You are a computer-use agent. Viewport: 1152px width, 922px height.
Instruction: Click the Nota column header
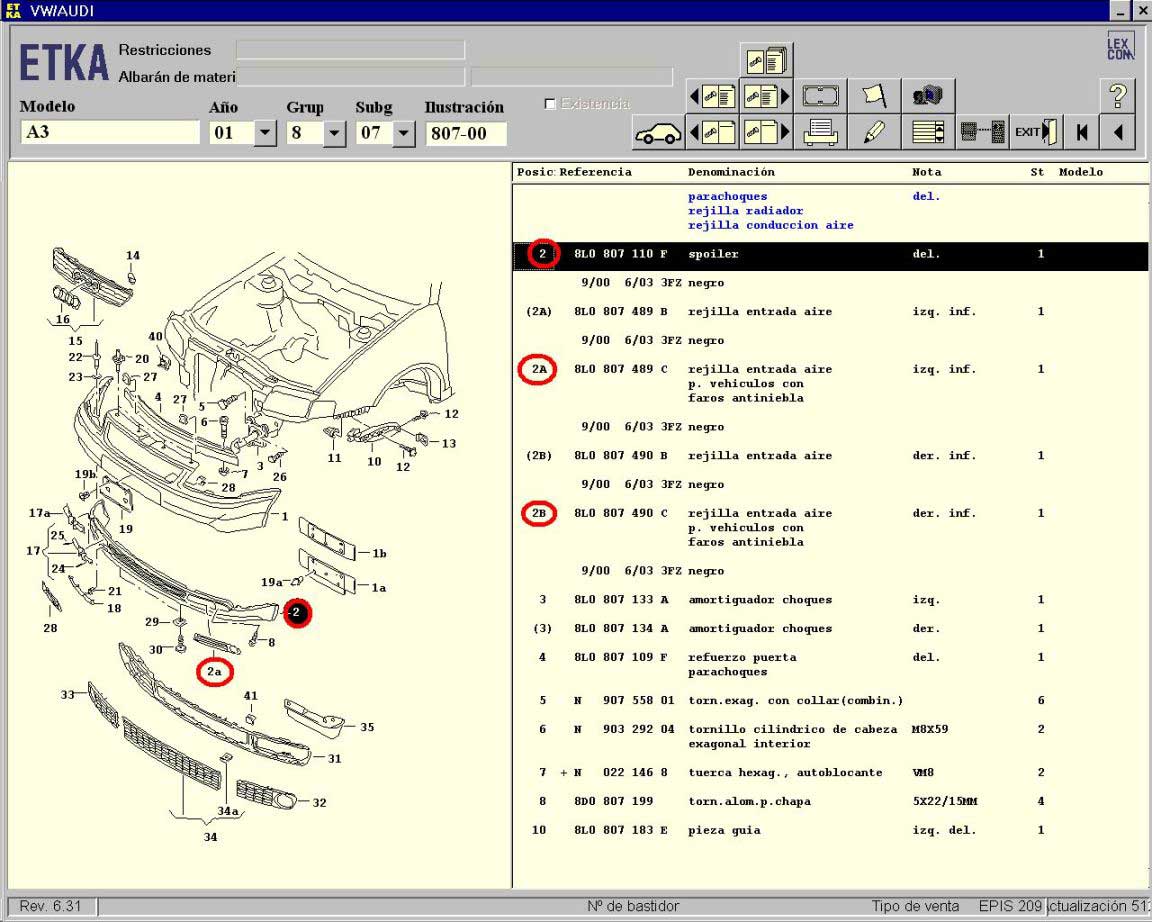(x=926, y=172)
